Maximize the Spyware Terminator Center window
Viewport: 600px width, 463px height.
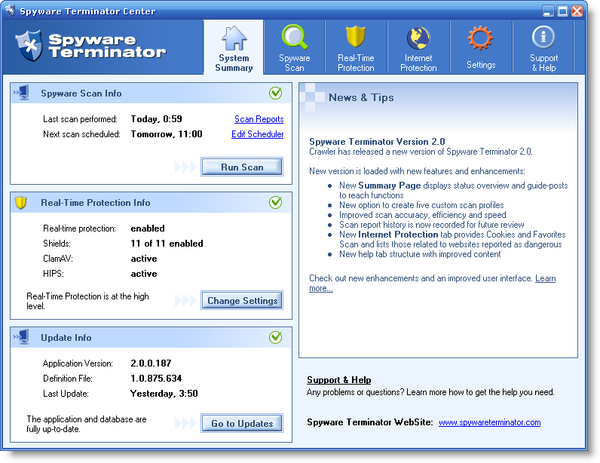point(562,11)
